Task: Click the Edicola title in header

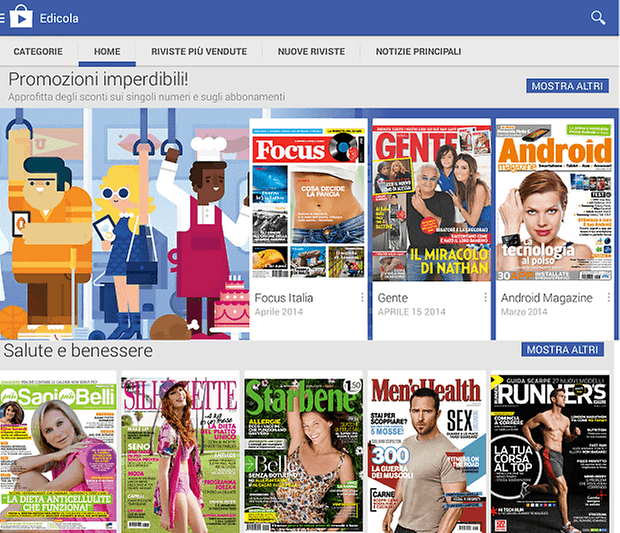Action: [x=59, y=18]
